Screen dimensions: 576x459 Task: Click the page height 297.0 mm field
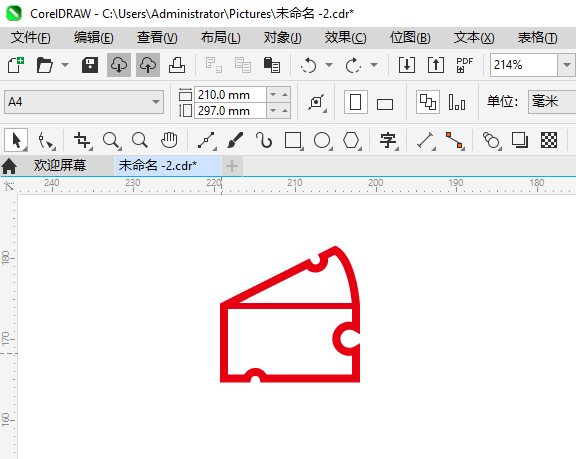230,111
